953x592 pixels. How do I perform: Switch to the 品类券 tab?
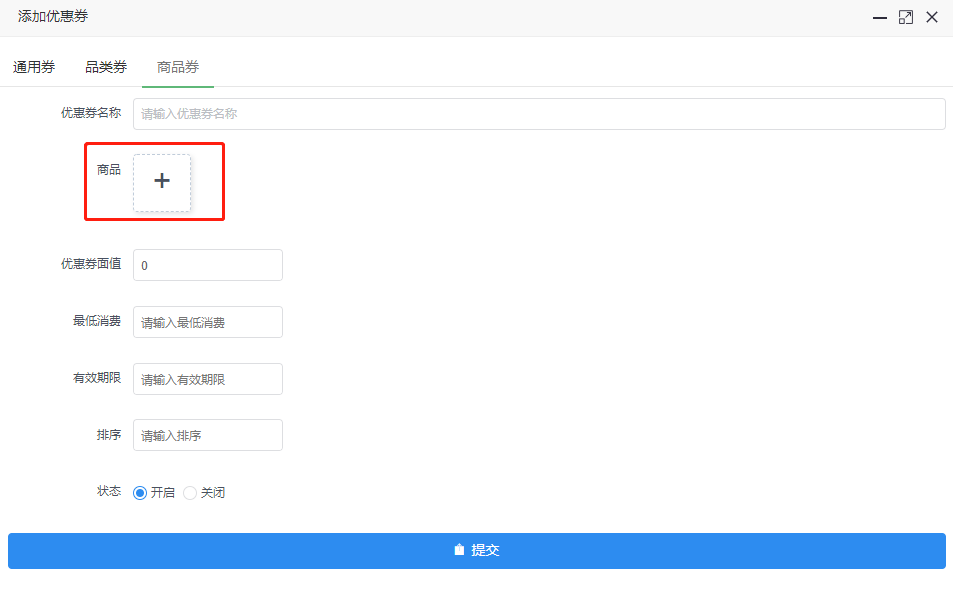[106, 67]
